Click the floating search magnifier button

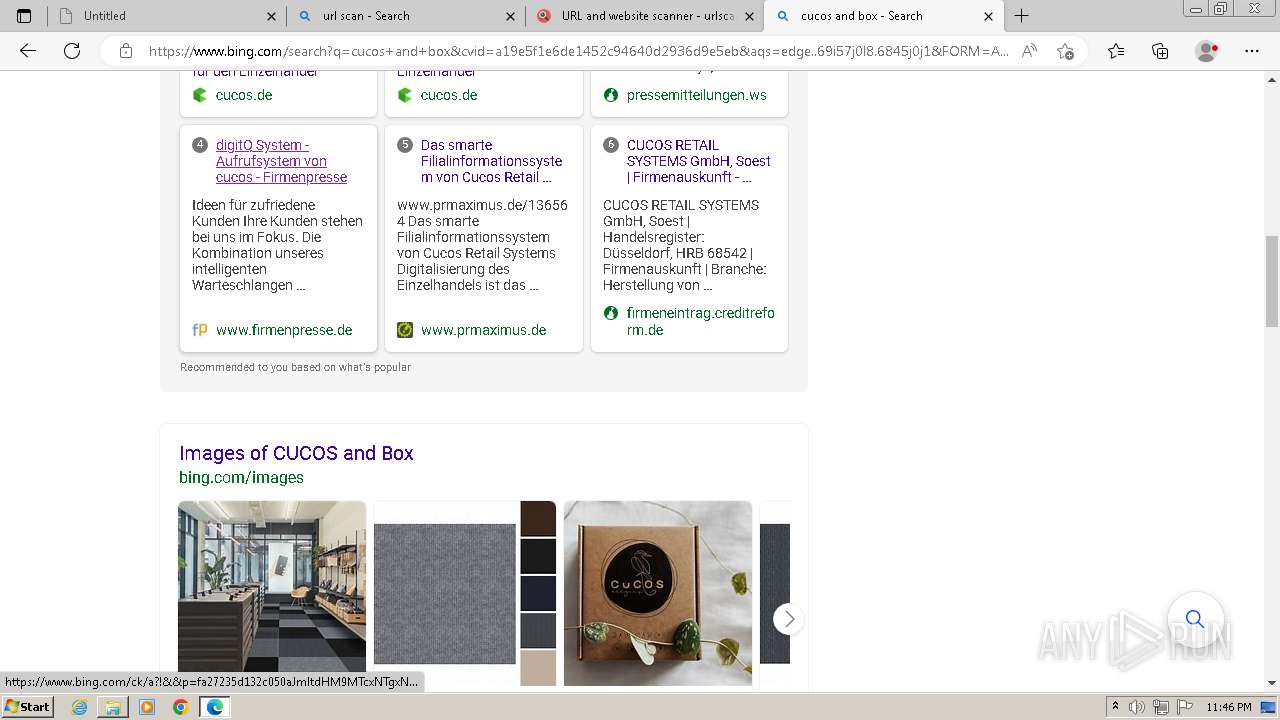point(1195,619)
